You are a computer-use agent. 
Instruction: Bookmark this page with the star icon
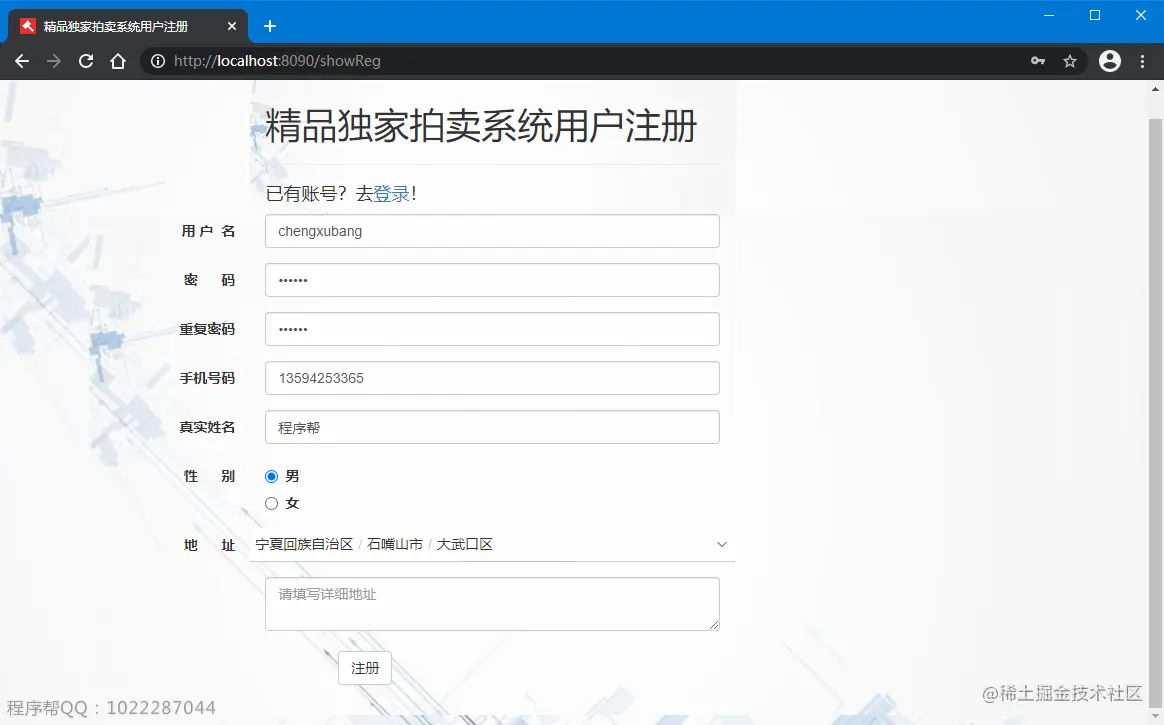(x=1070, y=62)
